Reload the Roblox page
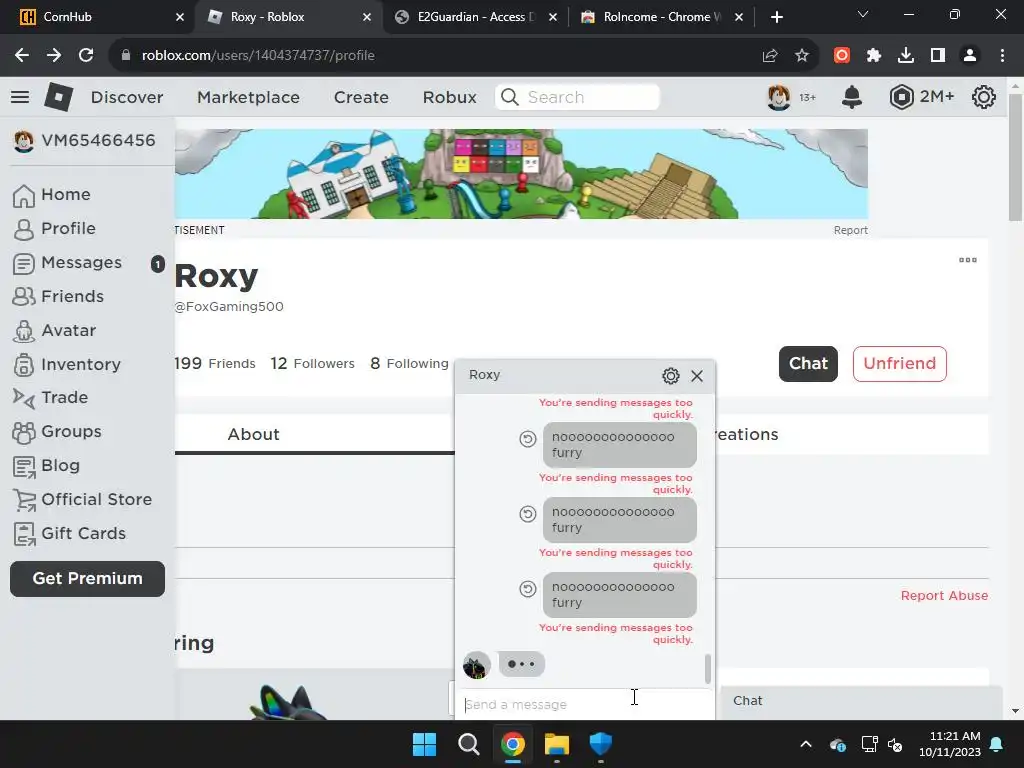 point(86,56)
